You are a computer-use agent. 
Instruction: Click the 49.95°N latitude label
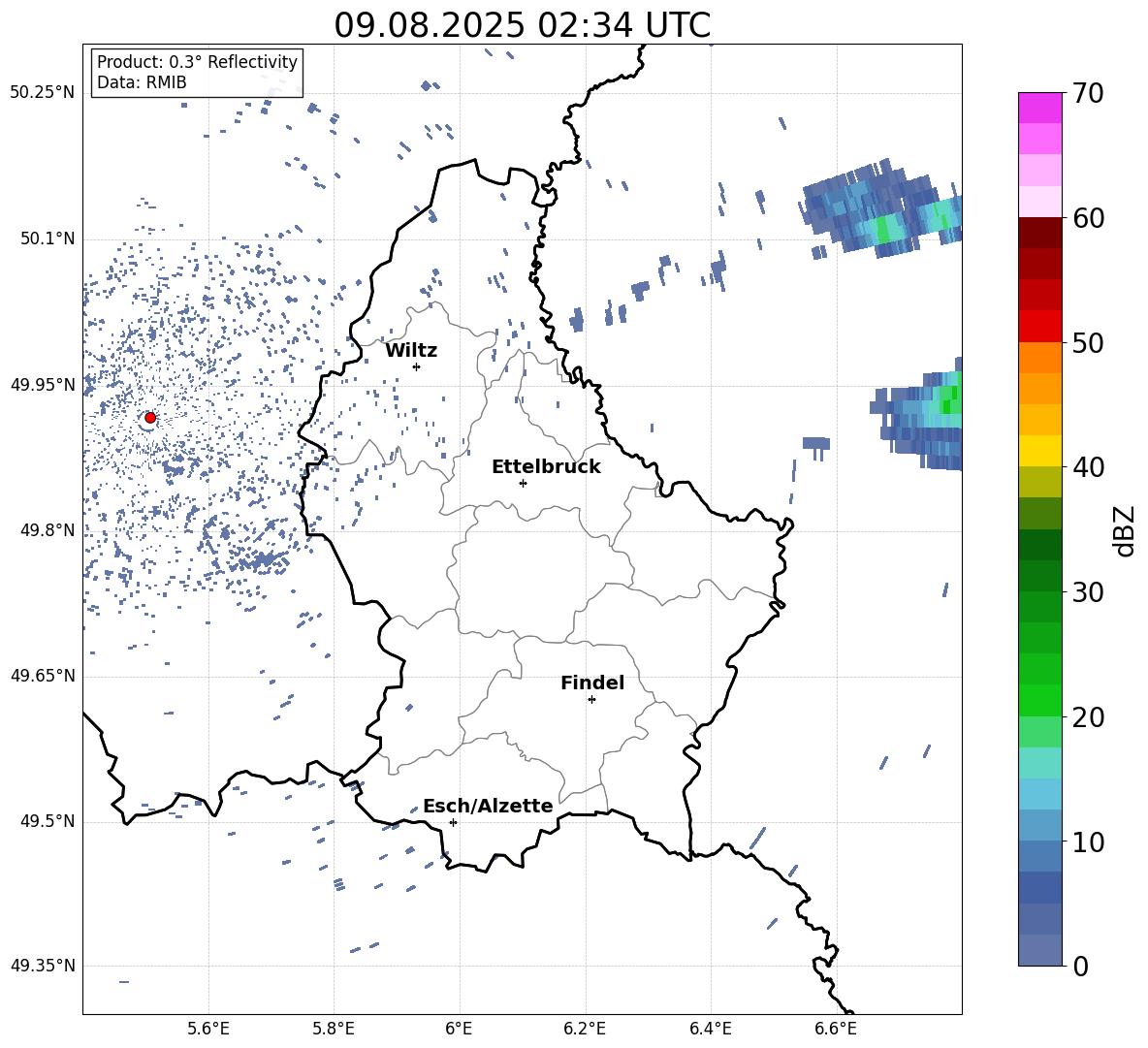click(x=43, y=385)
